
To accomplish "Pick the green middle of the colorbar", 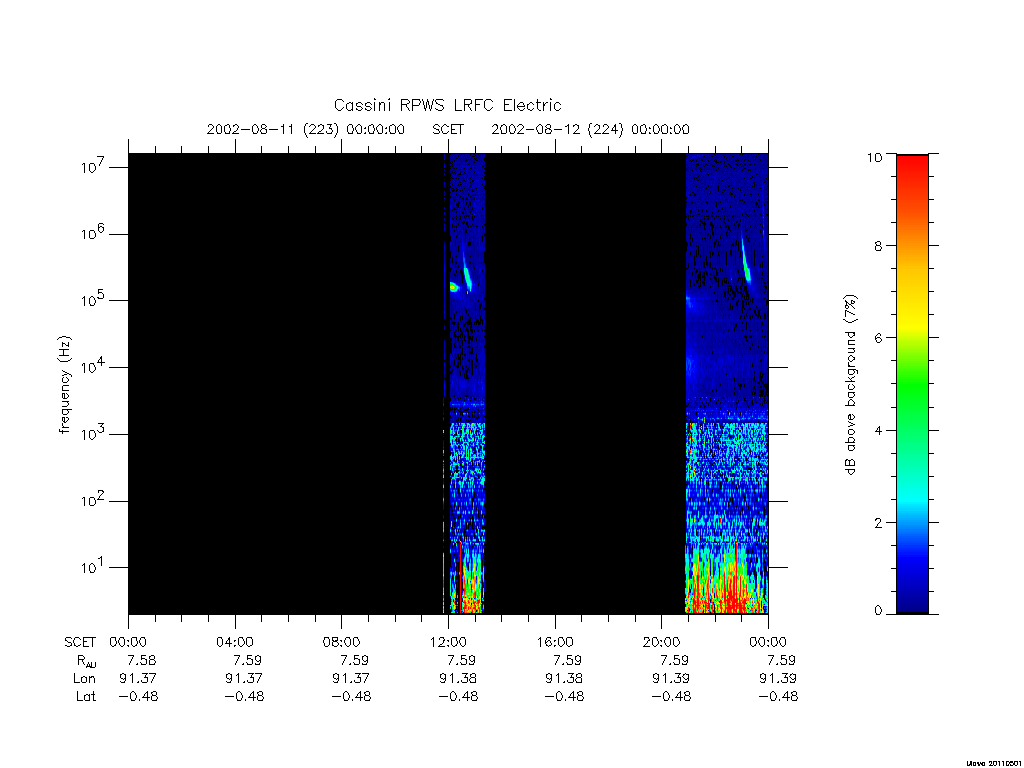I will pyautogui.click(x=912, y=385).
